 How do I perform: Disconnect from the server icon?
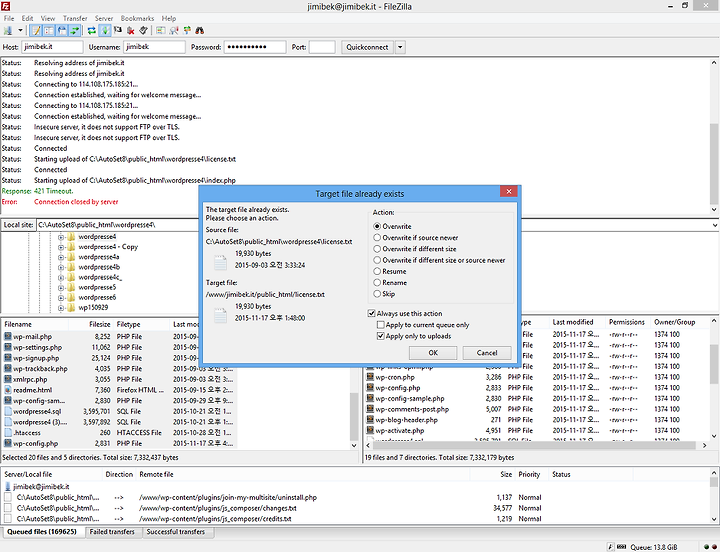[131, 31]
